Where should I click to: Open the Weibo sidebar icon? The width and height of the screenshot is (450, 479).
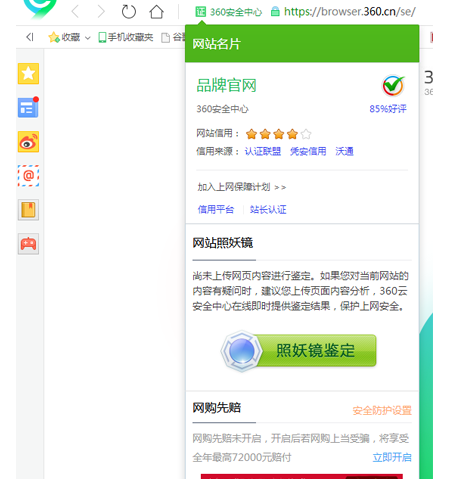(28, 142)
